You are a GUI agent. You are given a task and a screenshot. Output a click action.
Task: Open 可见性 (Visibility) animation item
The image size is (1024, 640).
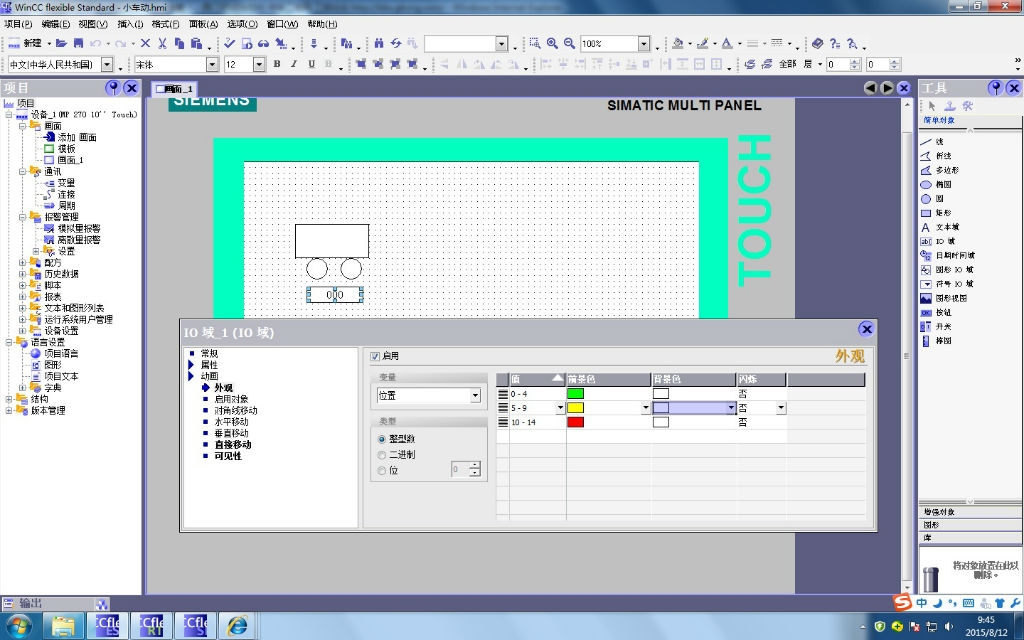point(228,456)
